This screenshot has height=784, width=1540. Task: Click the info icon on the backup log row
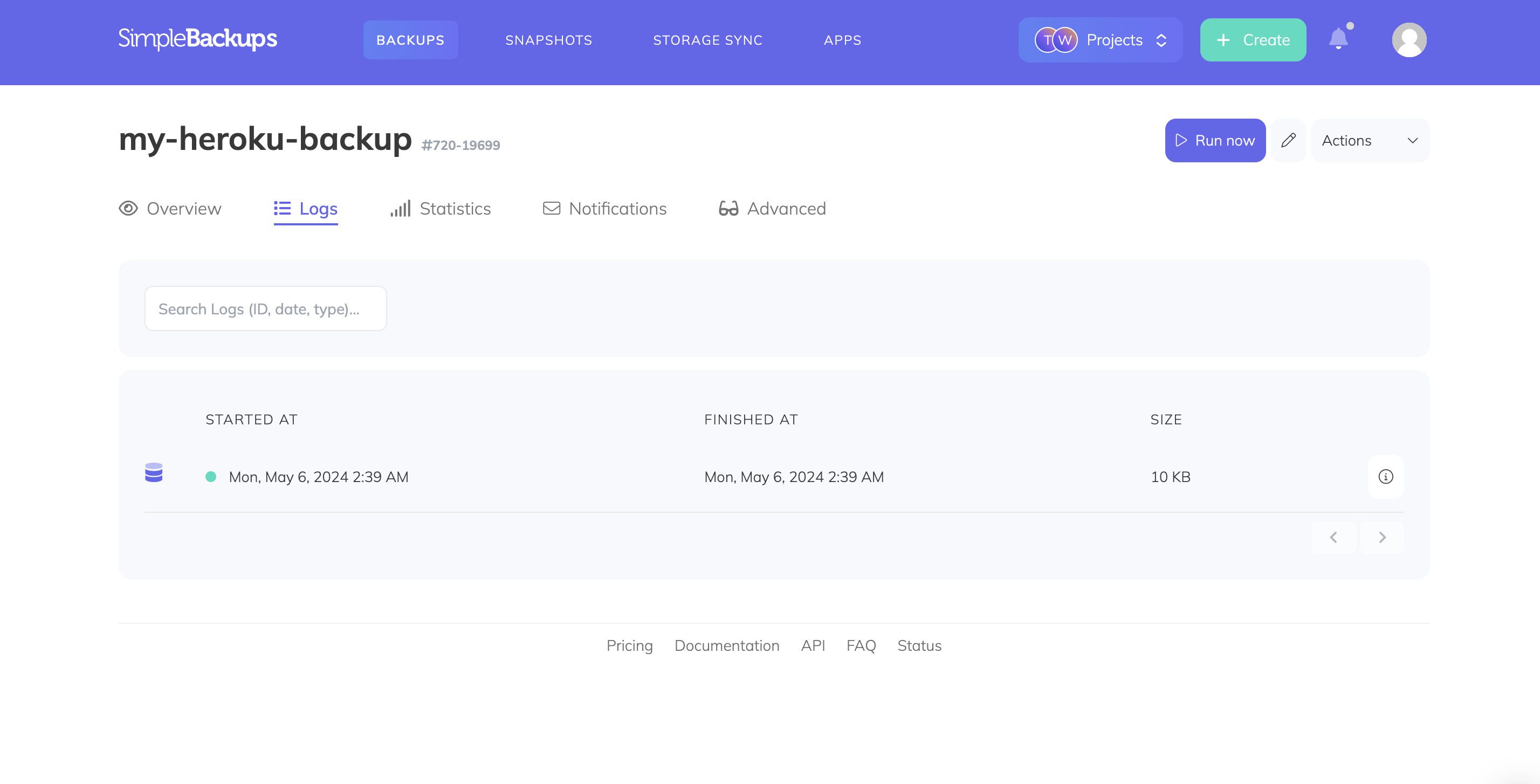[x=1386, y=477]
